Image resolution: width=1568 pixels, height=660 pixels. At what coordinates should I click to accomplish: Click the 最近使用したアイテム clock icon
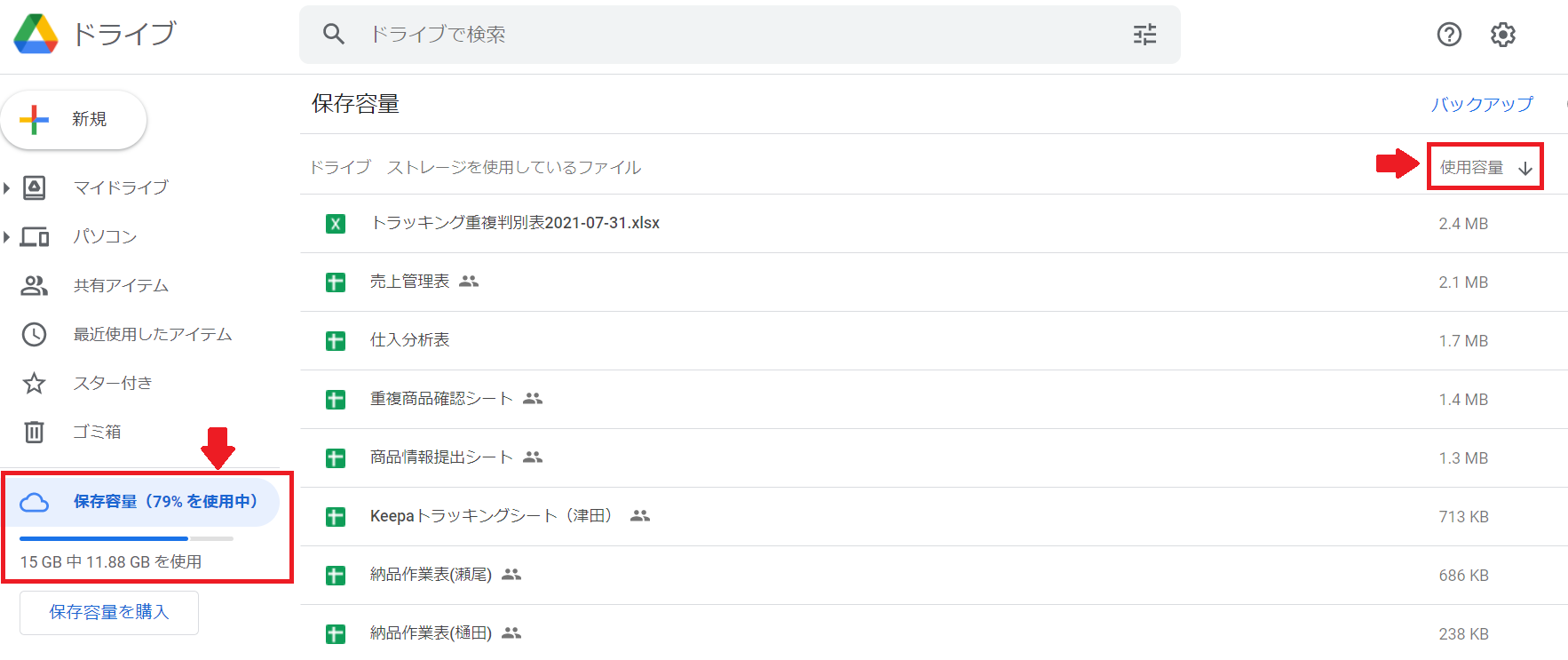[x=34, y=334]
